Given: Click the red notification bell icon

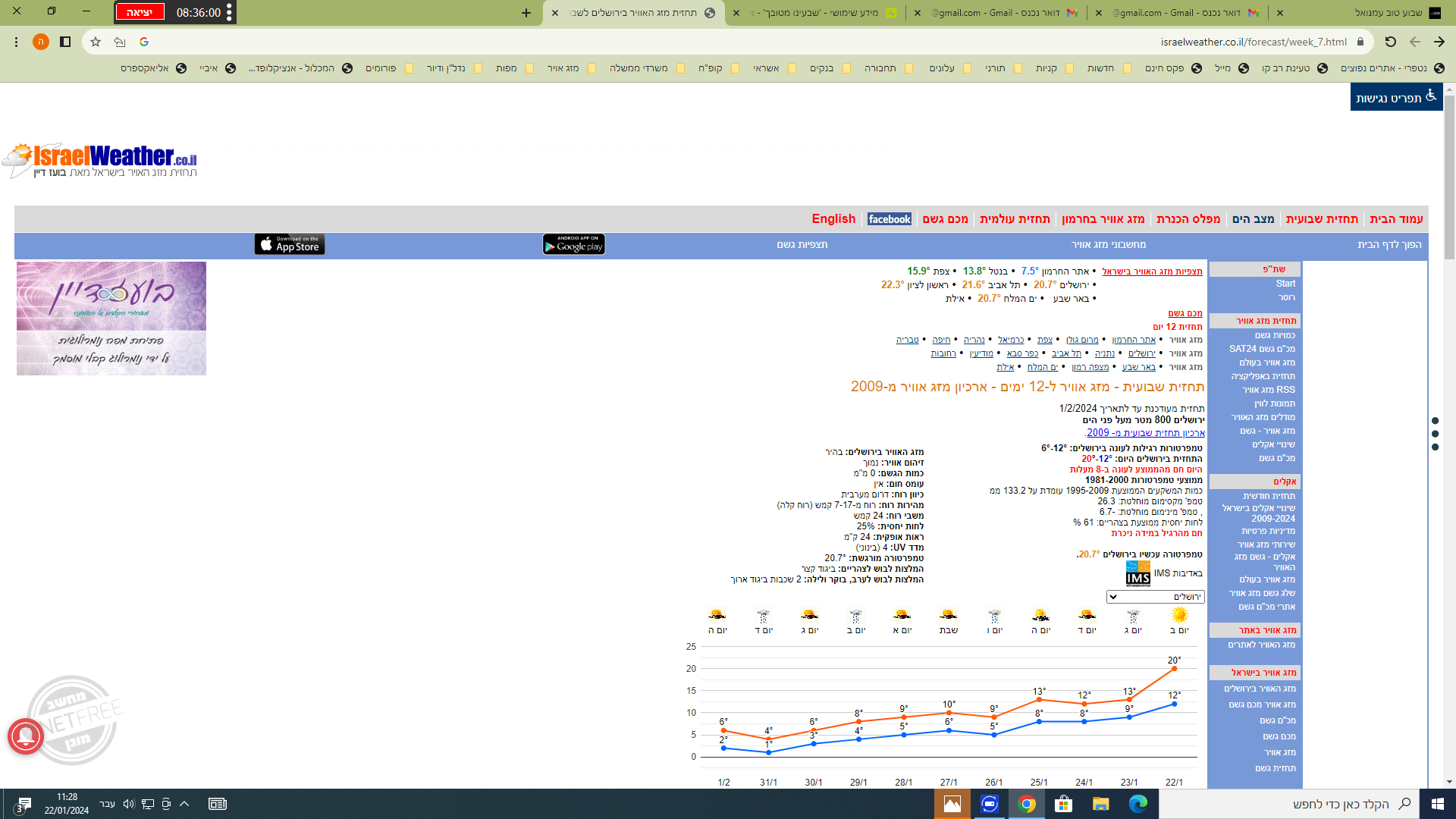Looking at the screenshot, I should [x=26, y=735].
